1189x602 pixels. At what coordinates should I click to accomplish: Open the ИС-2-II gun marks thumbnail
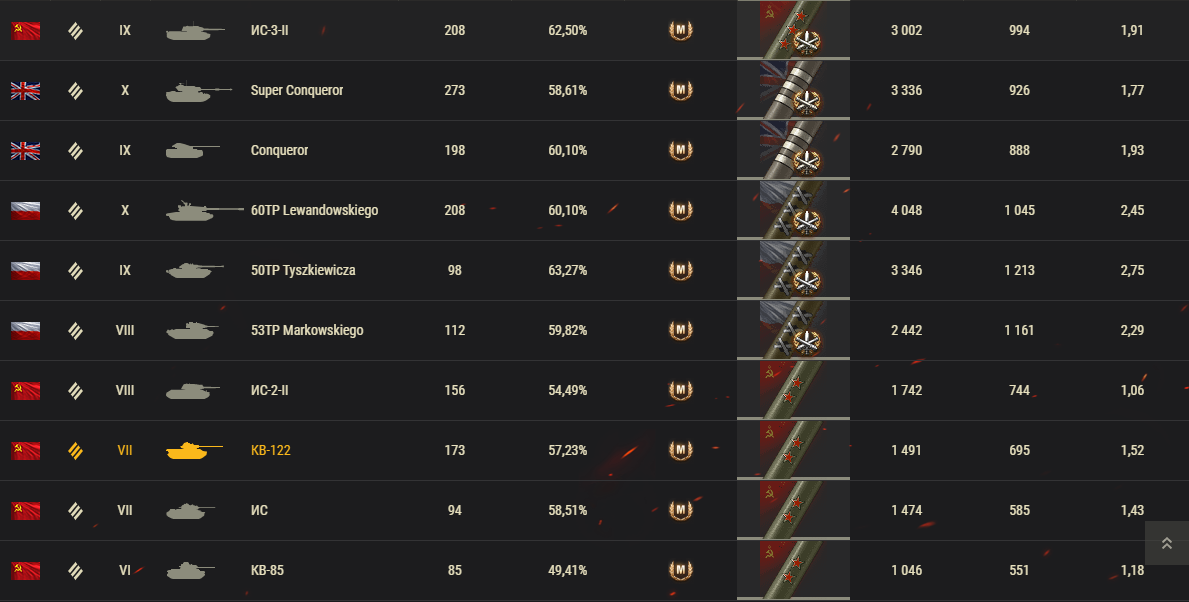click(793, 390)
